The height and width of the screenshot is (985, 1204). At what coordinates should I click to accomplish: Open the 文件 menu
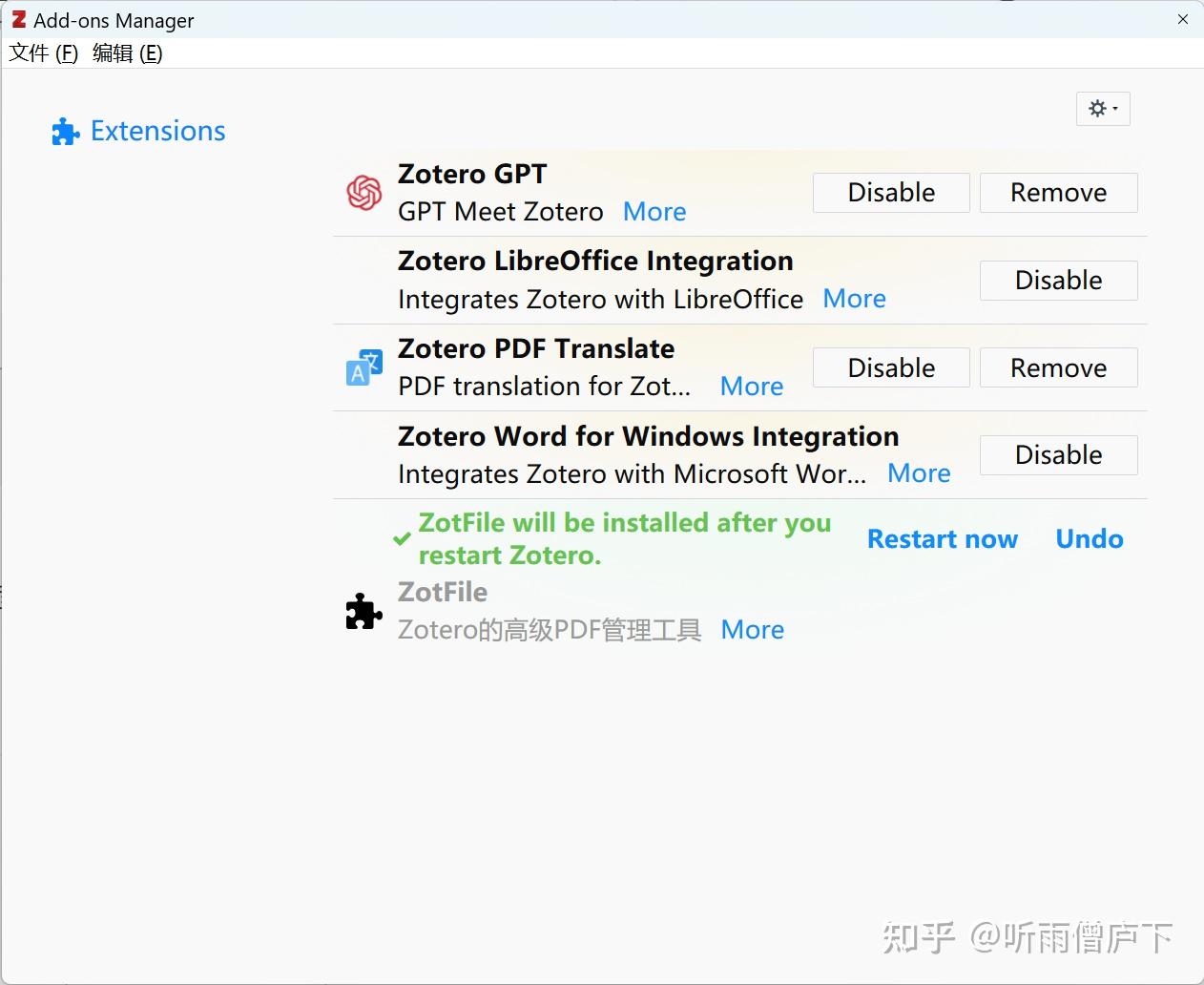click(x=42, y=53)
